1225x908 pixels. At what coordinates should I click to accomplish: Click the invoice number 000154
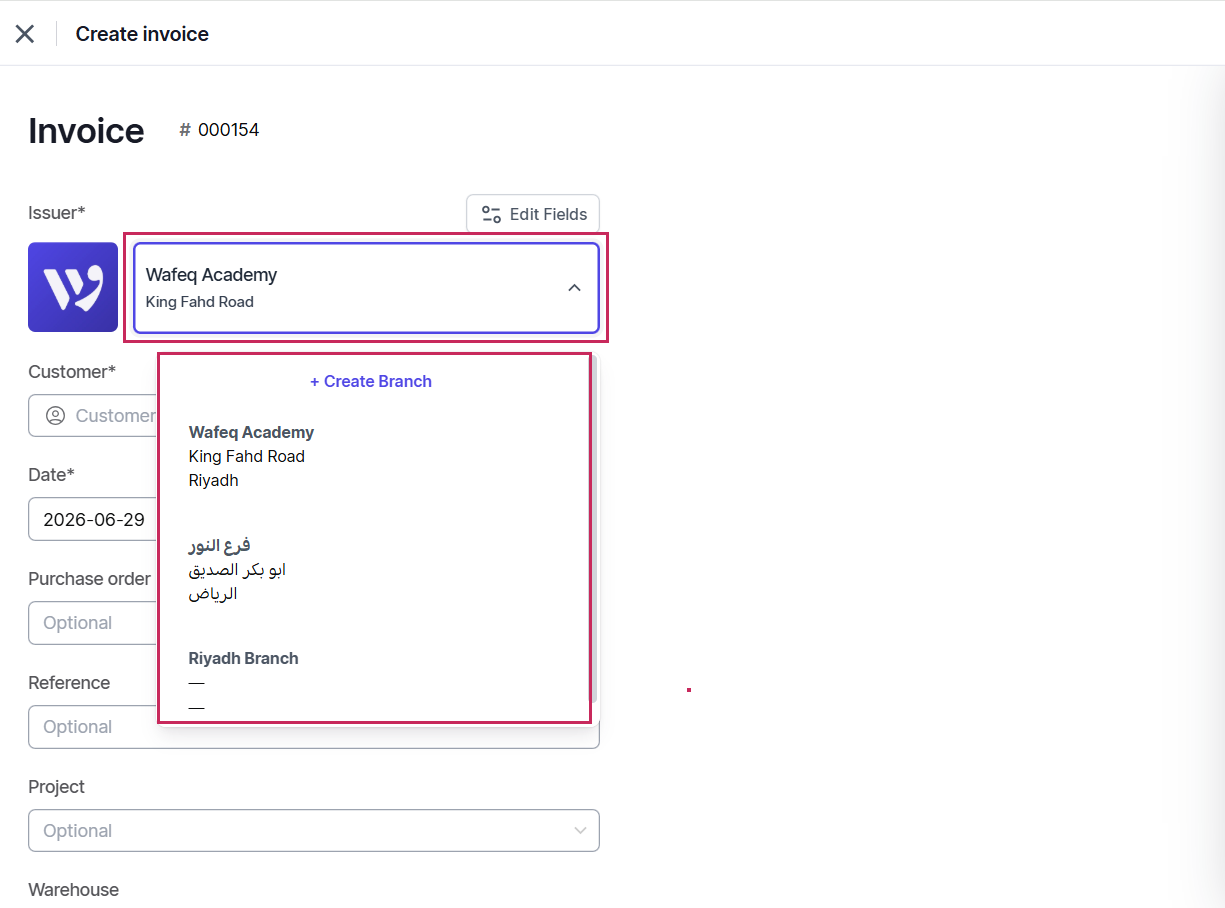(x=229, y=130)
